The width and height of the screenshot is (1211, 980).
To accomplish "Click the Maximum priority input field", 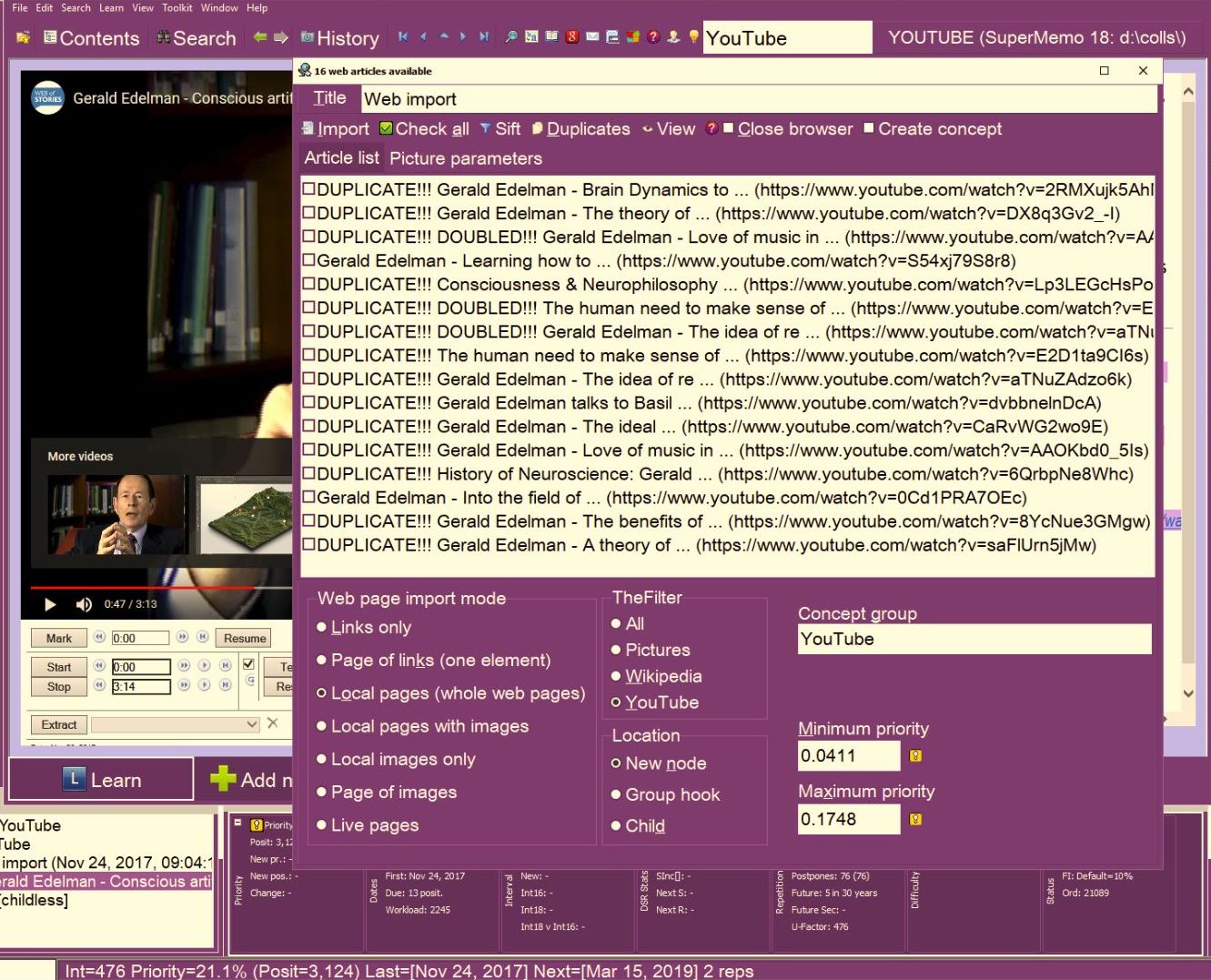I will (848, 819).
